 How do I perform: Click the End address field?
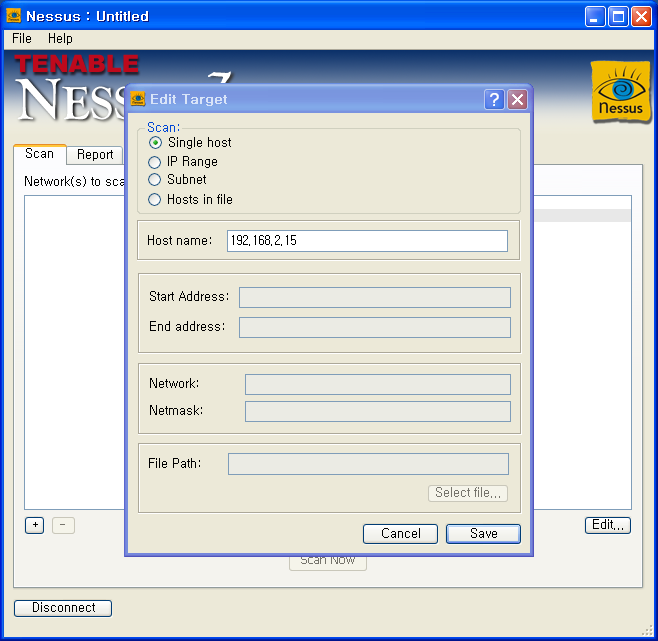(x=375, y=327)
